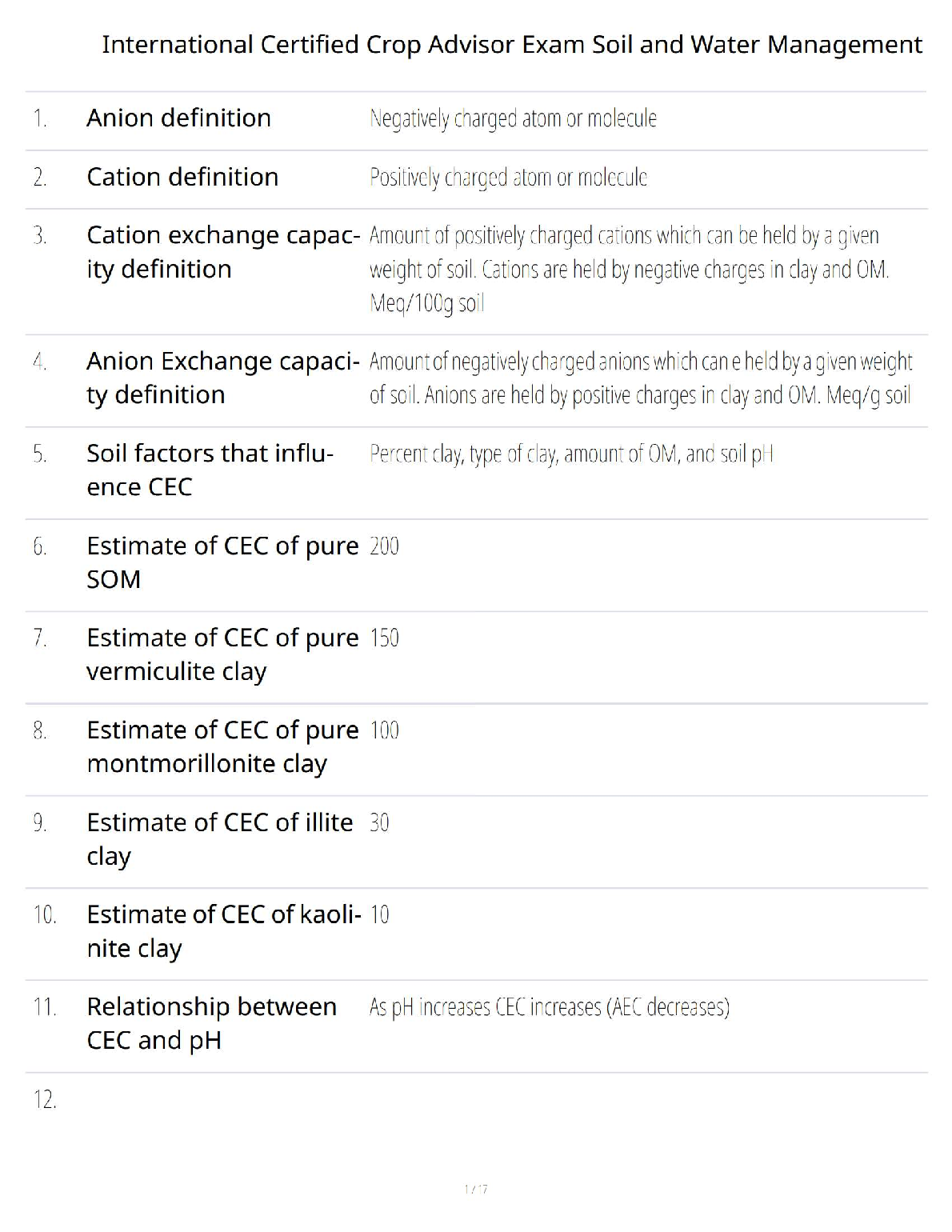Select the term "Cation definition"
The image size is (952, 1232).
[182, 177]
